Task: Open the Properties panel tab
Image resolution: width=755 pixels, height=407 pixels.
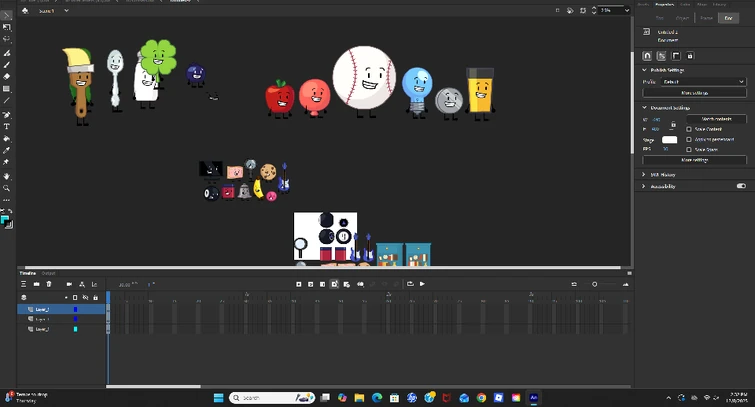Action: [x=664, y=4]
